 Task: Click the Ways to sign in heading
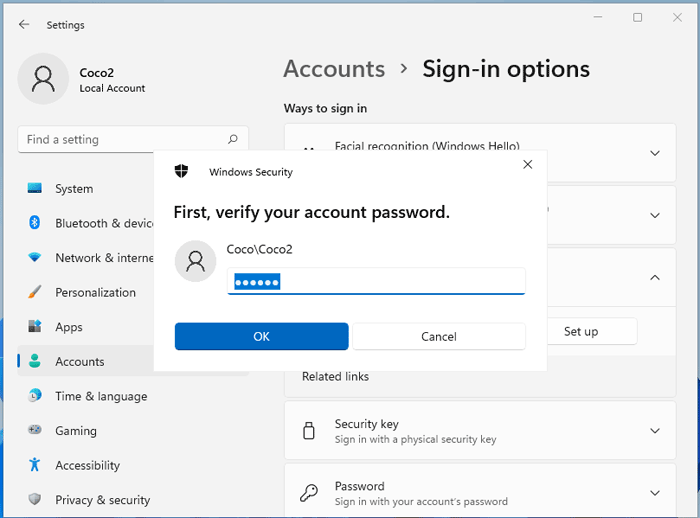325,108
